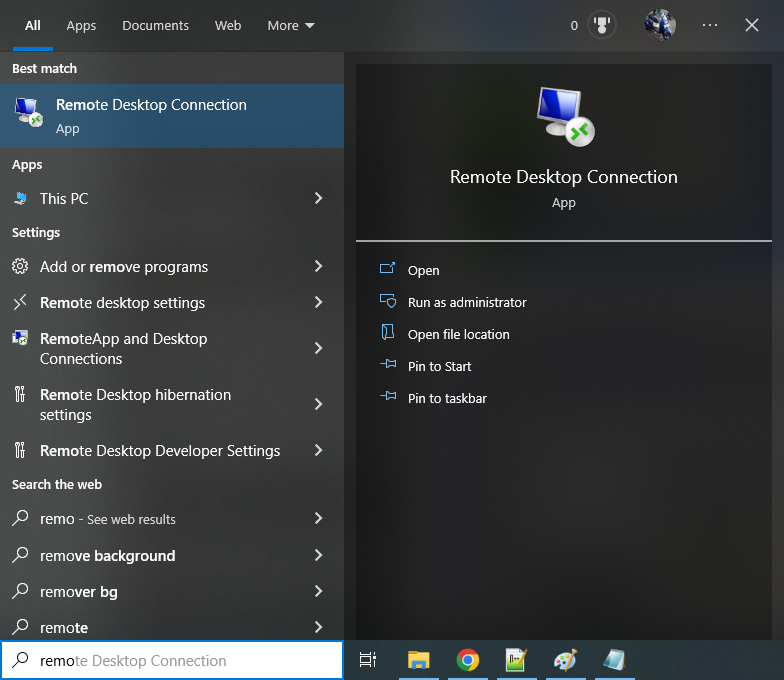Select the 'remover bg' suggestion text

pos(79,592)
